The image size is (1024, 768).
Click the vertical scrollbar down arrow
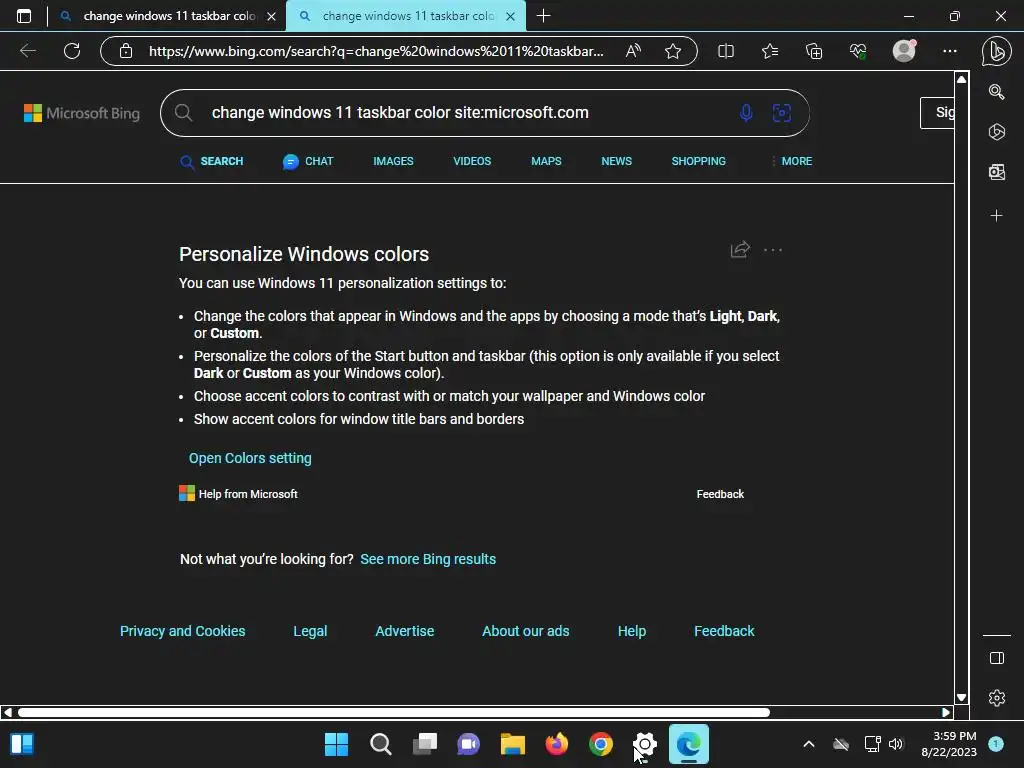click(x=961, y=697)
